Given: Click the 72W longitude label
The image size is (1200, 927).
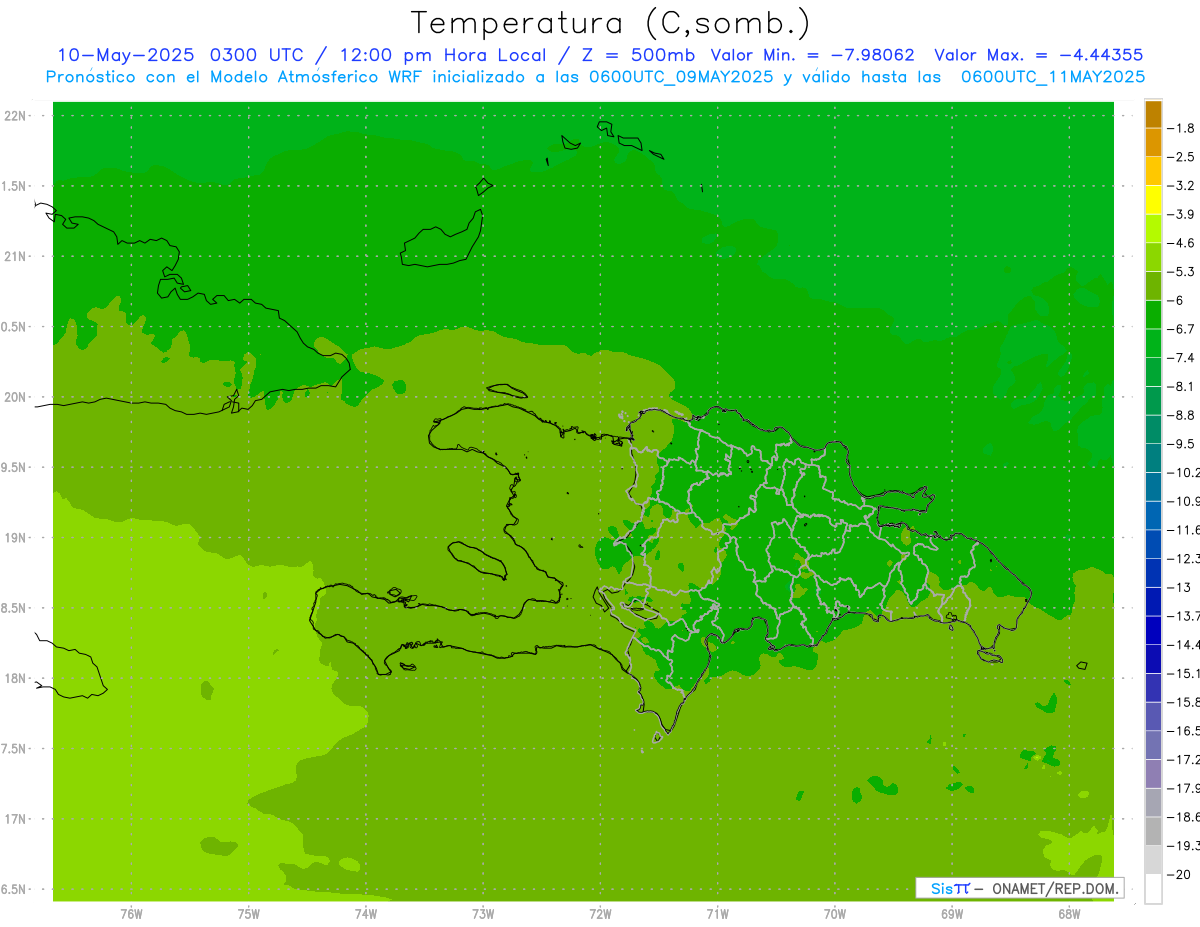Looking at the screenshot, I should click(600, 914).
